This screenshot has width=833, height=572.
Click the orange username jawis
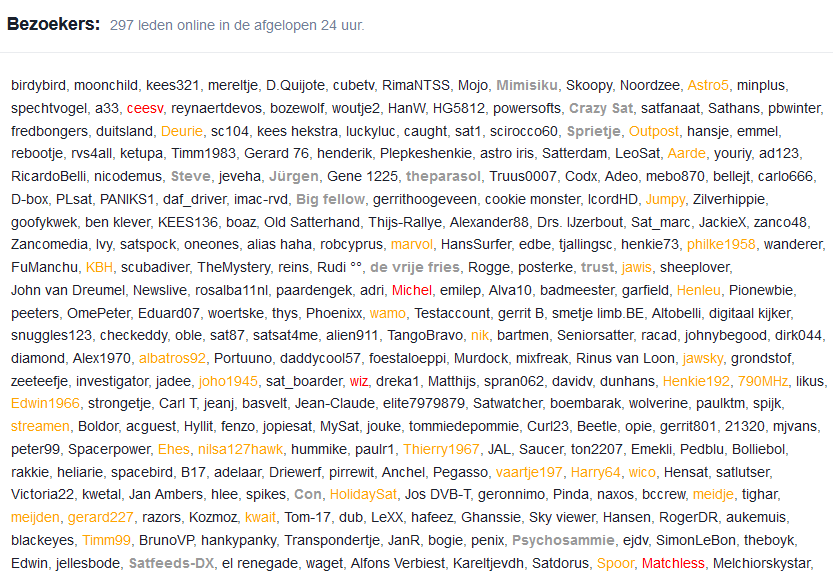click(636, 267)
